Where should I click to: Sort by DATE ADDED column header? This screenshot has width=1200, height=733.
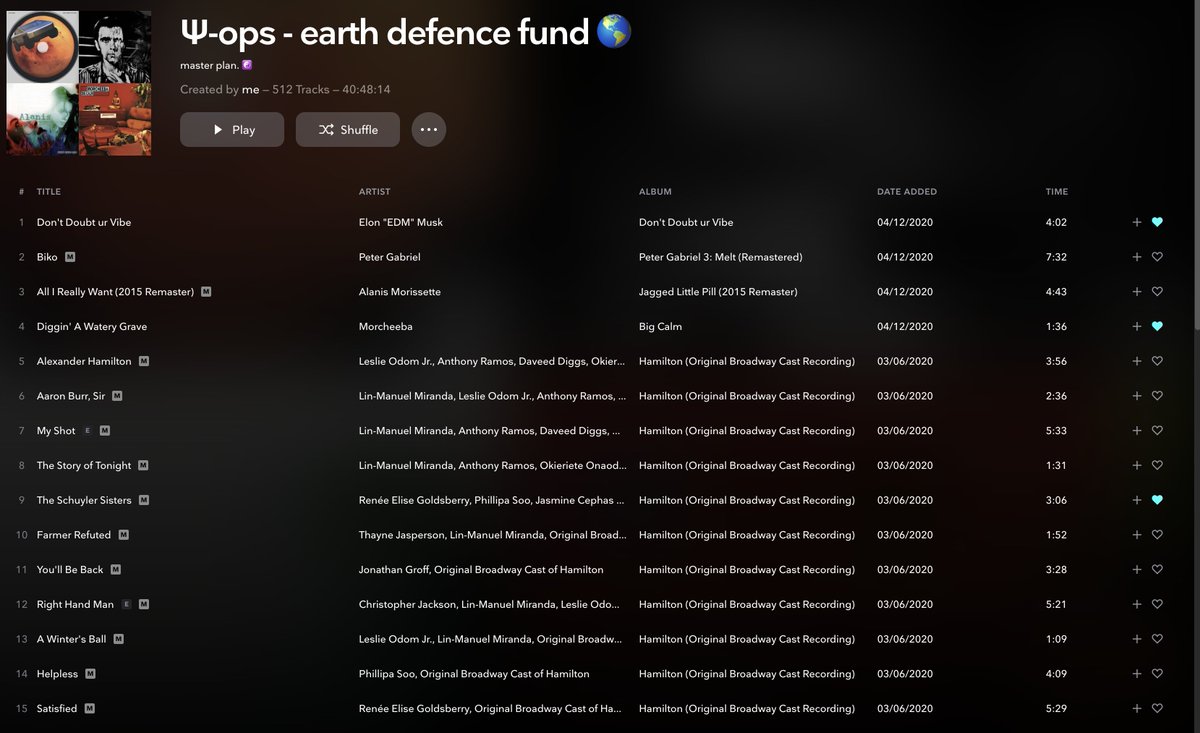(x=907, y=192)
